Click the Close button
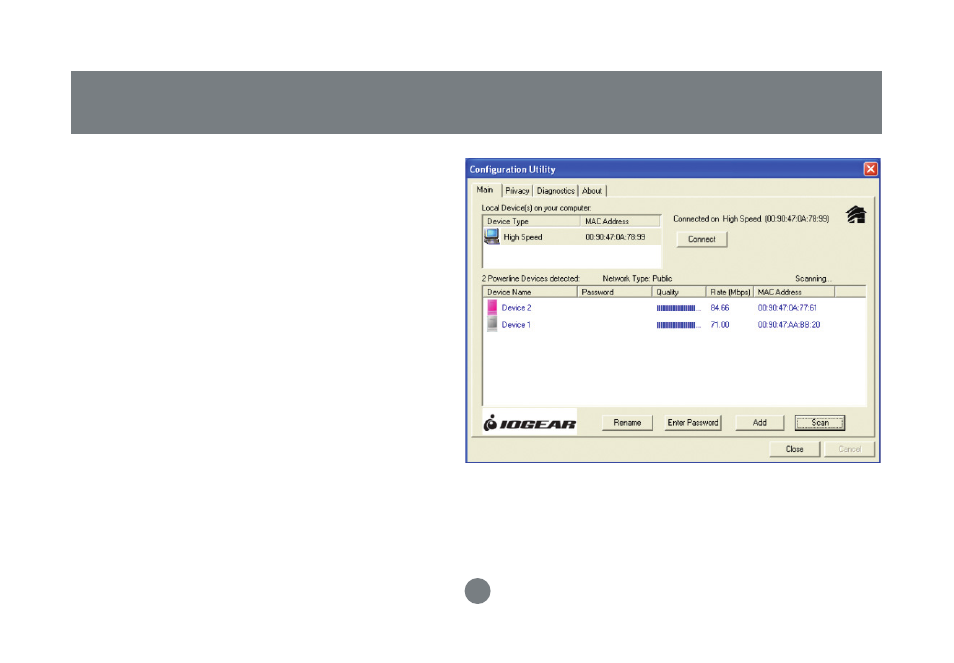The image size is (954, 663). 795,449
